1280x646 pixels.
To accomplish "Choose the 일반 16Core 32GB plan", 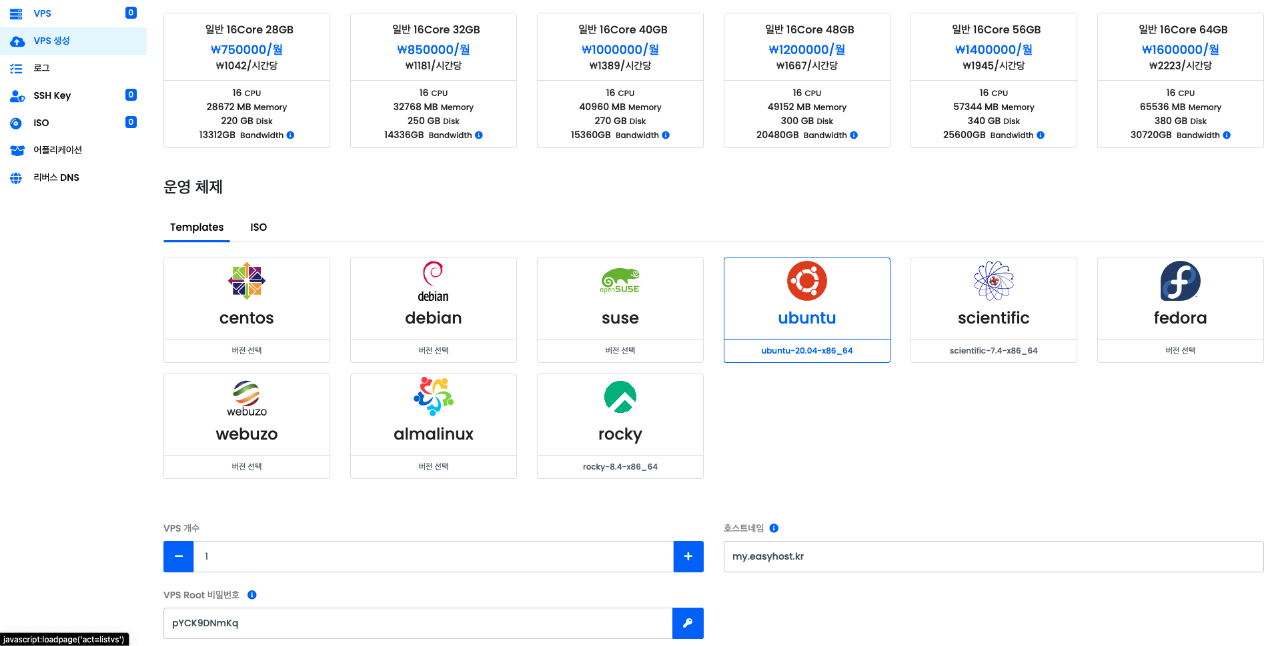I will [433, 80].
